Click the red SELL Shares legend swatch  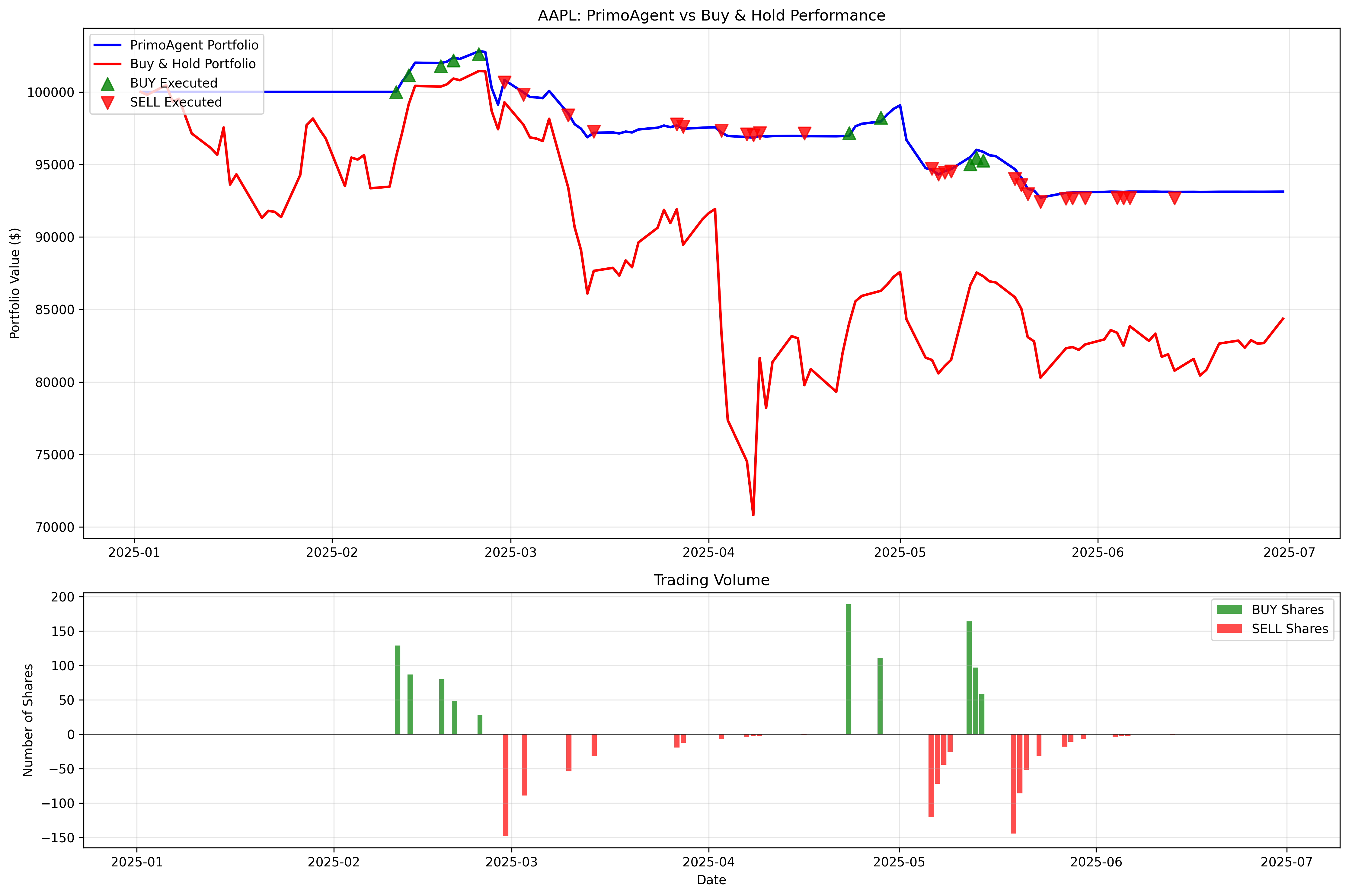pyautogui.click(x=1229, y=629)
